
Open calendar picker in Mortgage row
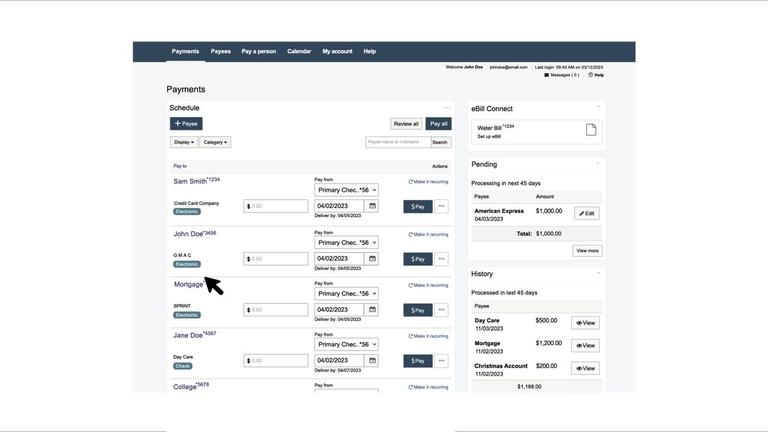click(x=372, y=310)
